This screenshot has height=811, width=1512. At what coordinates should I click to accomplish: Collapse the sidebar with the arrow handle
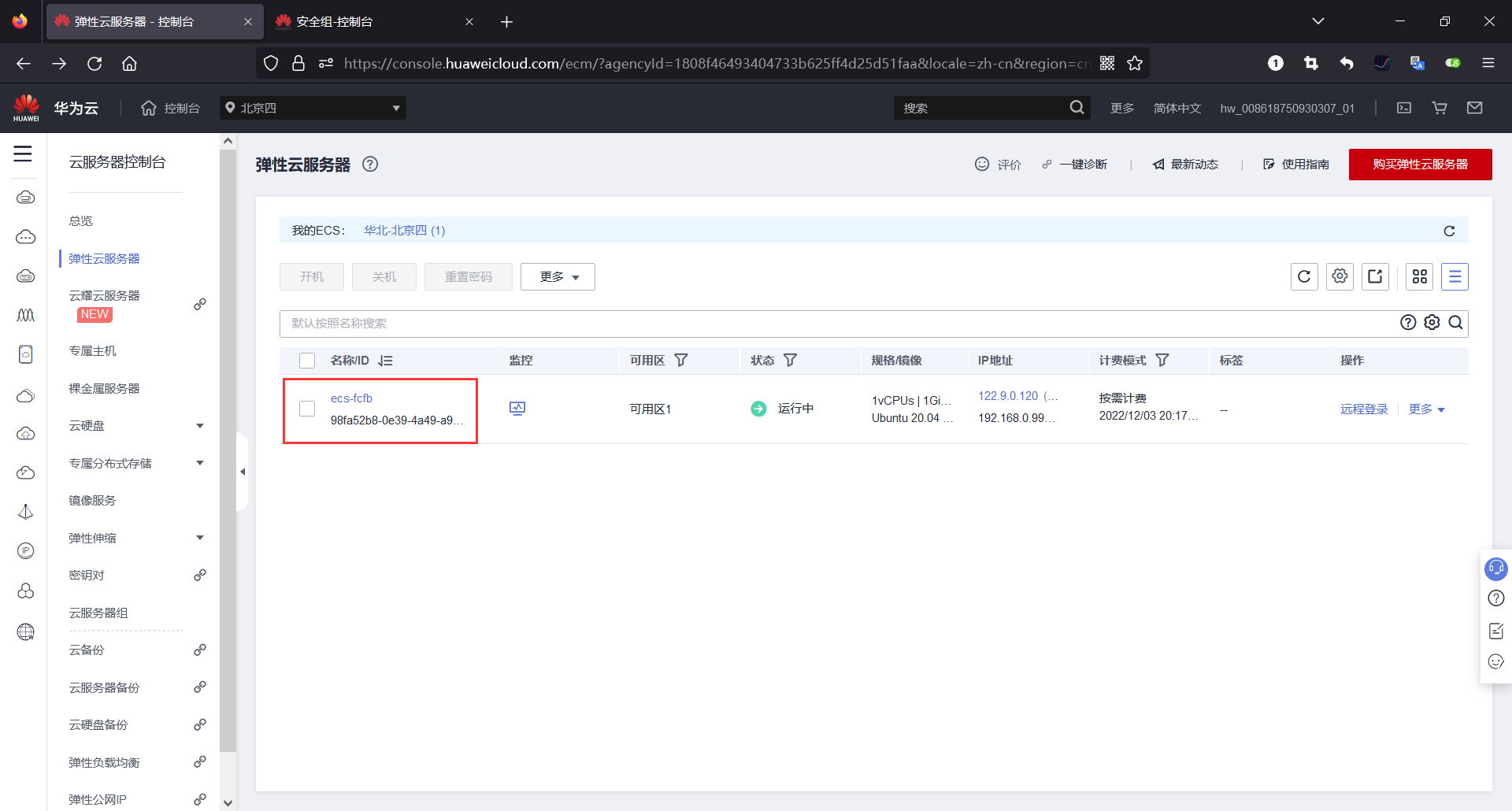[x=243, y=472]
